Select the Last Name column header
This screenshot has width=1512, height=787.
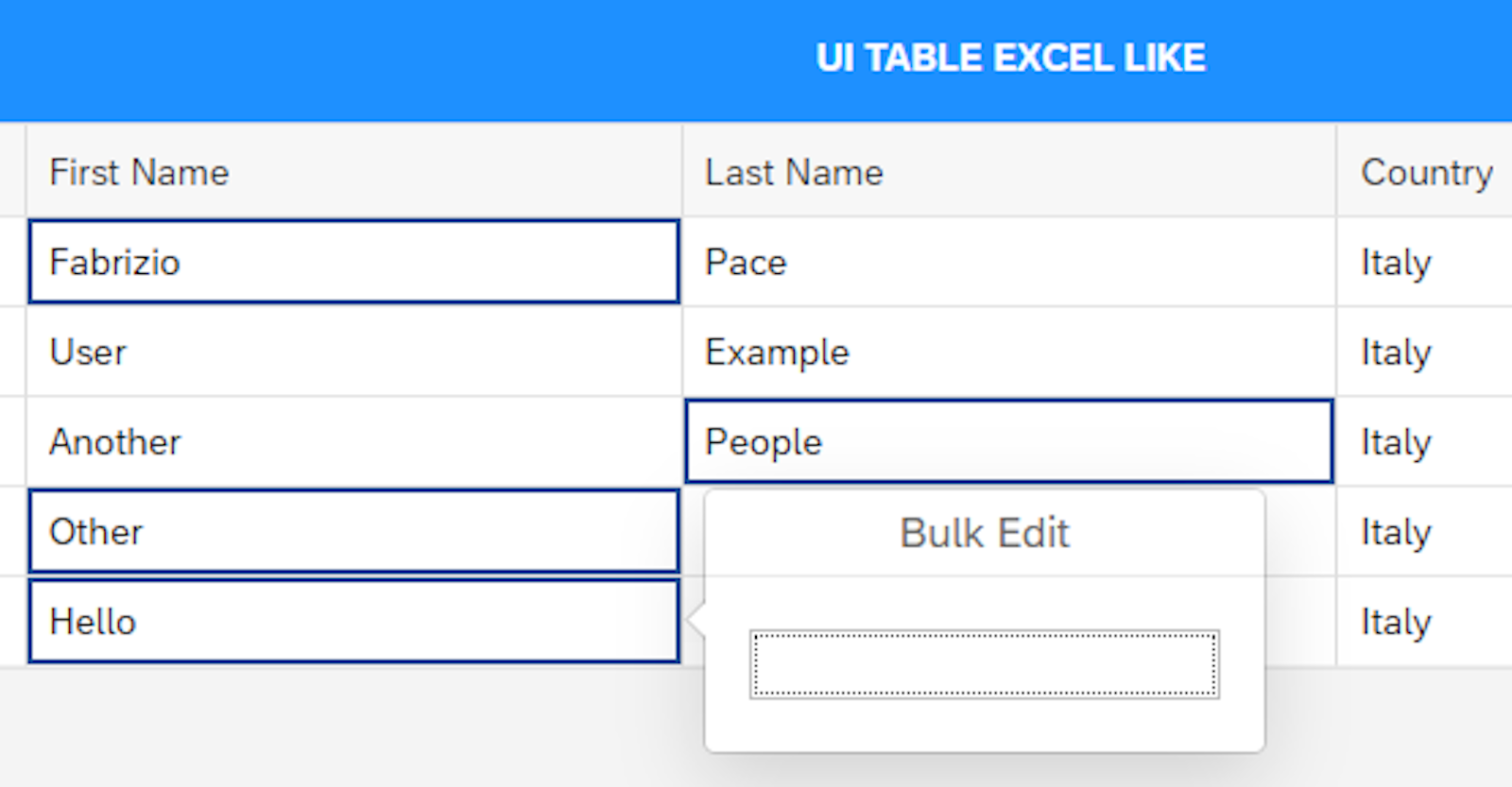pyautogui.click(x=1008, y=172)
